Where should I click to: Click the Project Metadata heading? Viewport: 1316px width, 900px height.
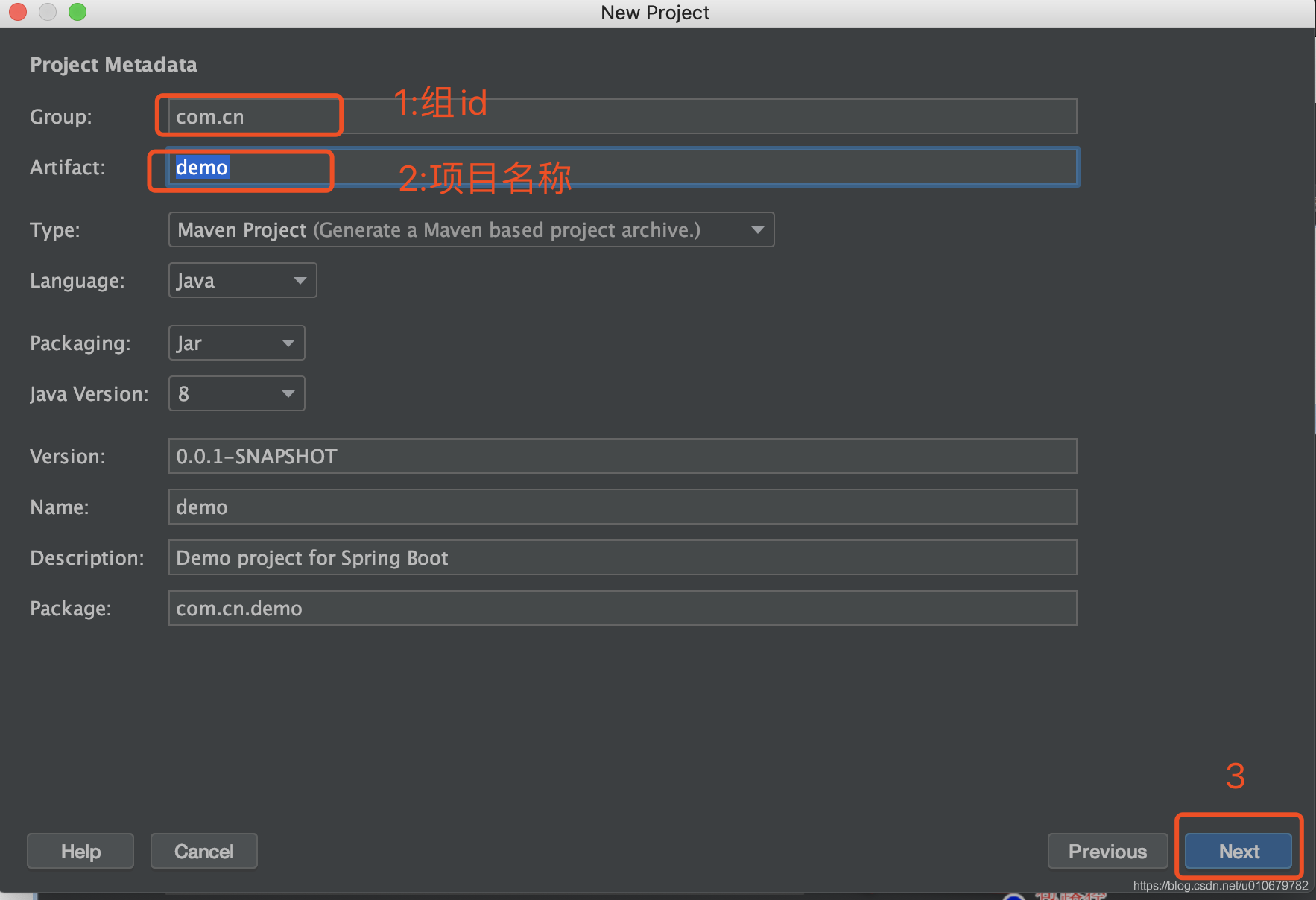(114, 65)
